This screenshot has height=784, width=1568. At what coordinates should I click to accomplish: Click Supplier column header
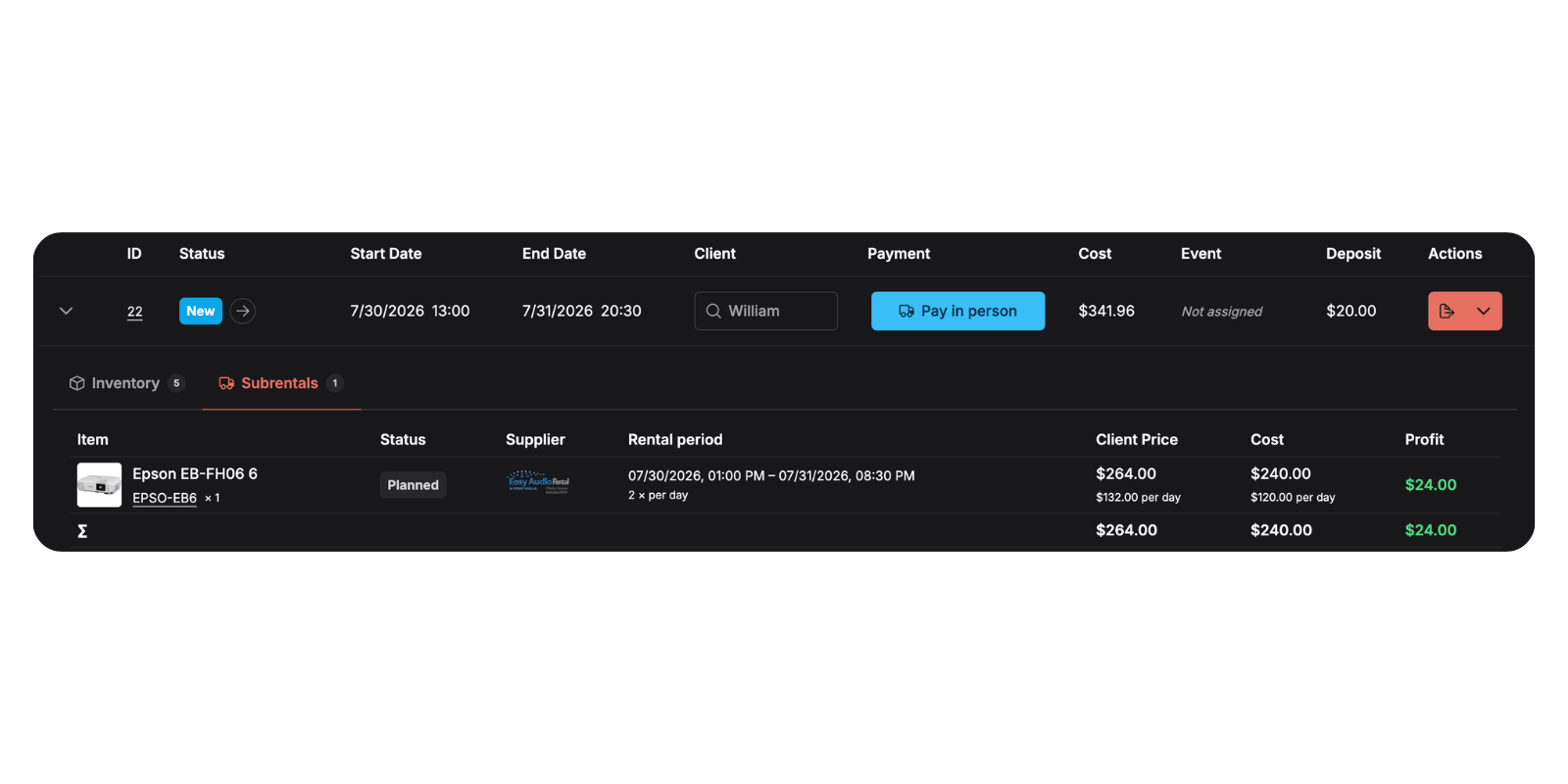pyautogui.click(x=535, y=440)
